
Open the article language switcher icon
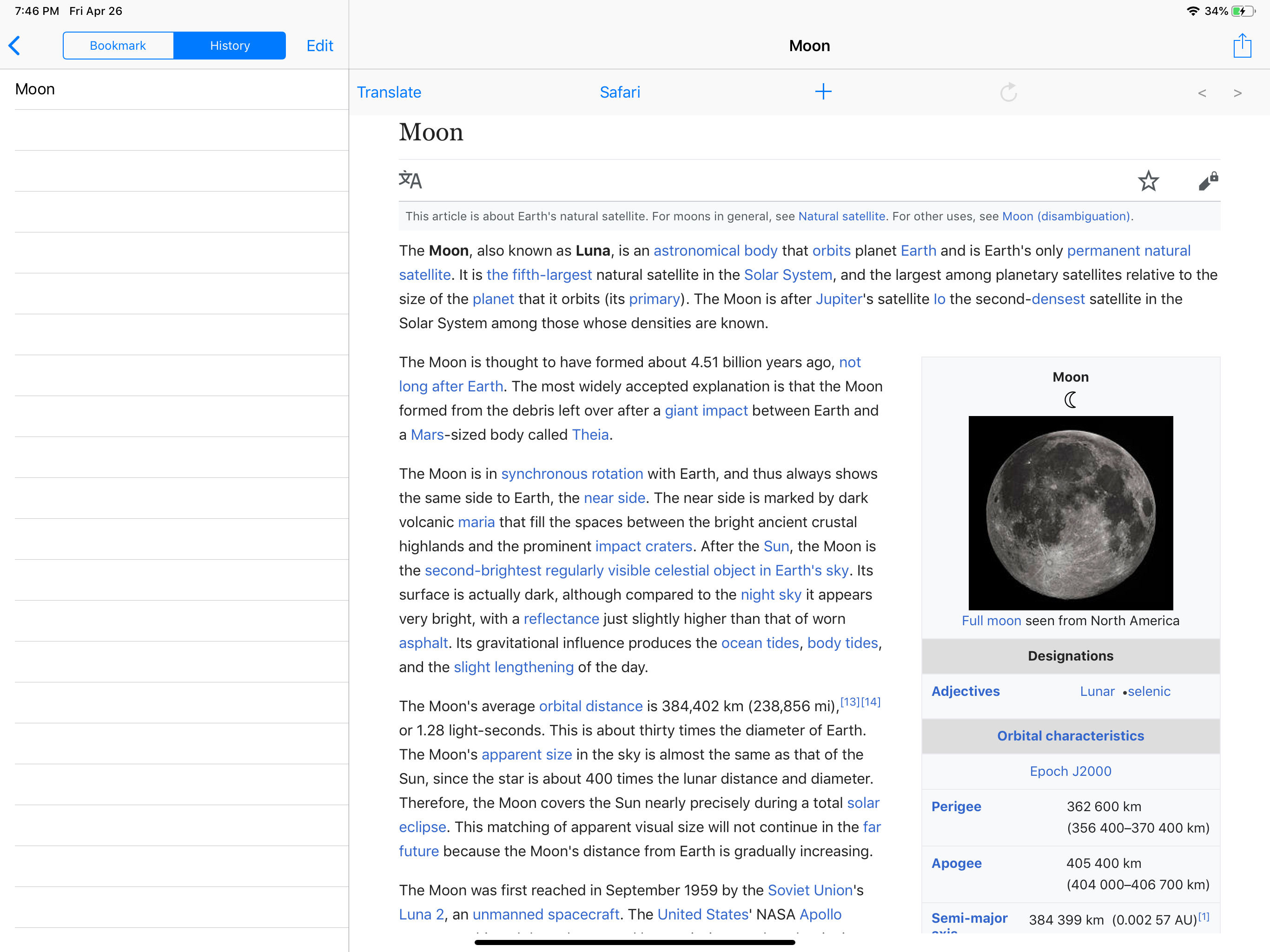pos(410,180)
